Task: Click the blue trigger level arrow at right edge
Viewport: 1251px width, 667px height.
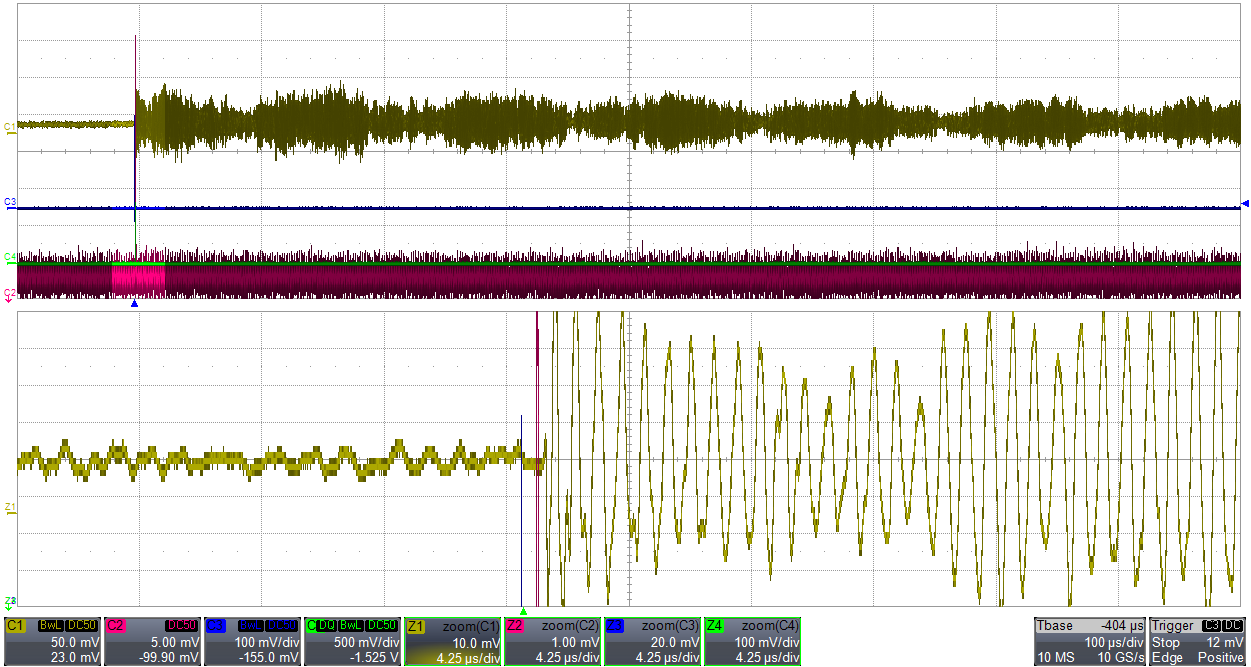Action: tap(1245, 204)
